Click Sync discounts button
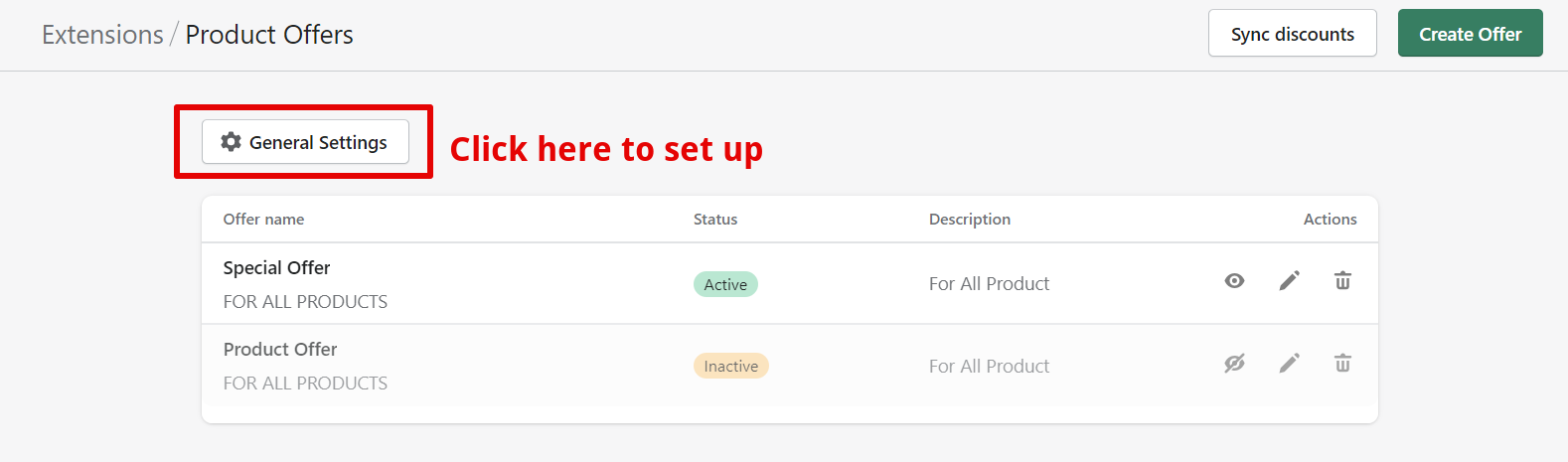Image resolution: width=1568 pixels, height=462 pixels. pos(1292,34)
